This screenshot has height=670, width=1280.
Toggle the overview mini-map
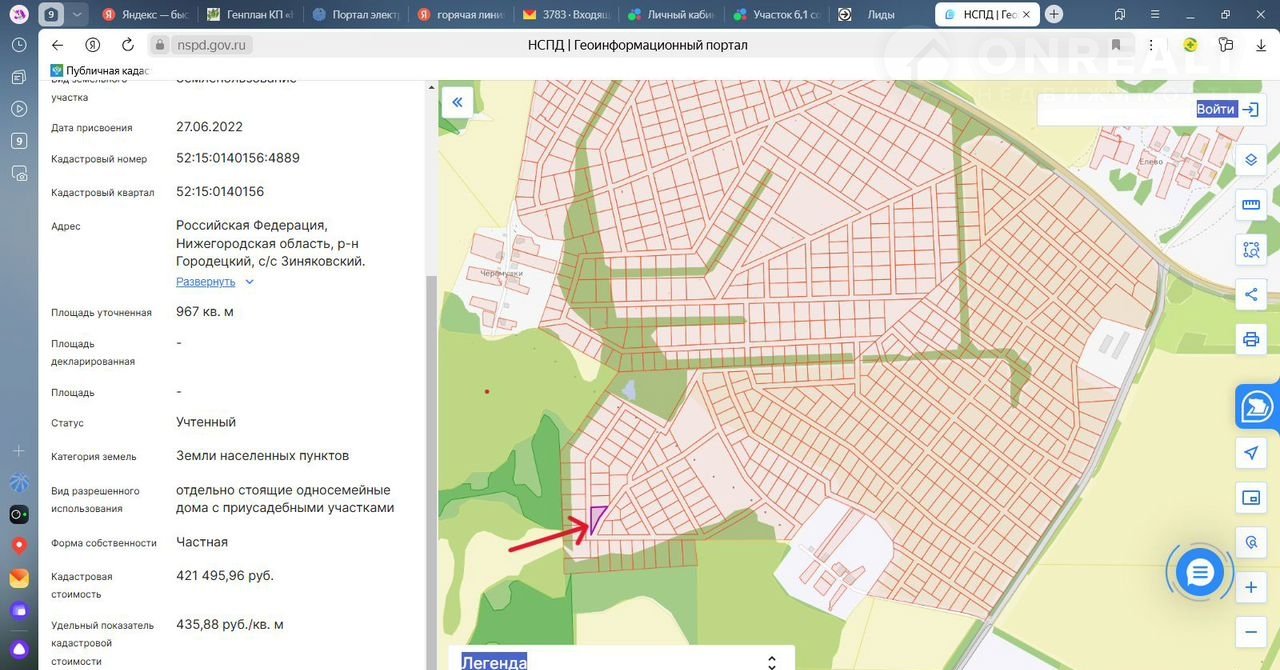pyautogui.click(x=1250, y=498)
